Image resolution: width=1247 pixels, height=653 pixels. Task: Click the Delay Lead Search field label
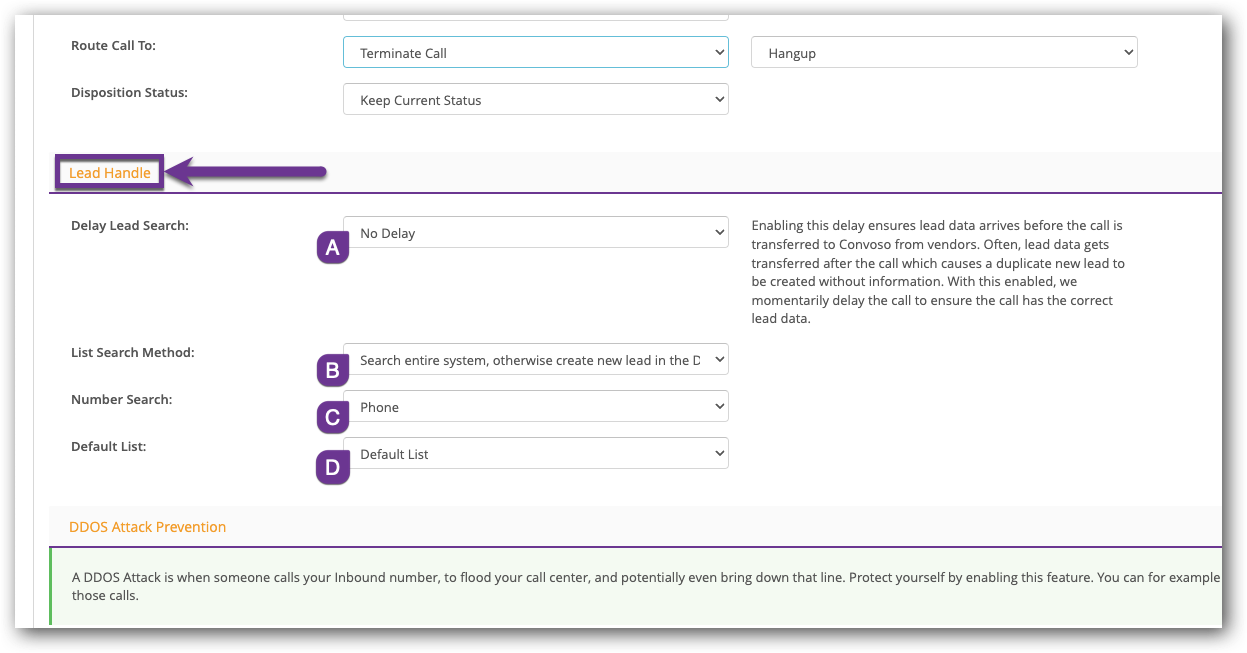[130, 226]
